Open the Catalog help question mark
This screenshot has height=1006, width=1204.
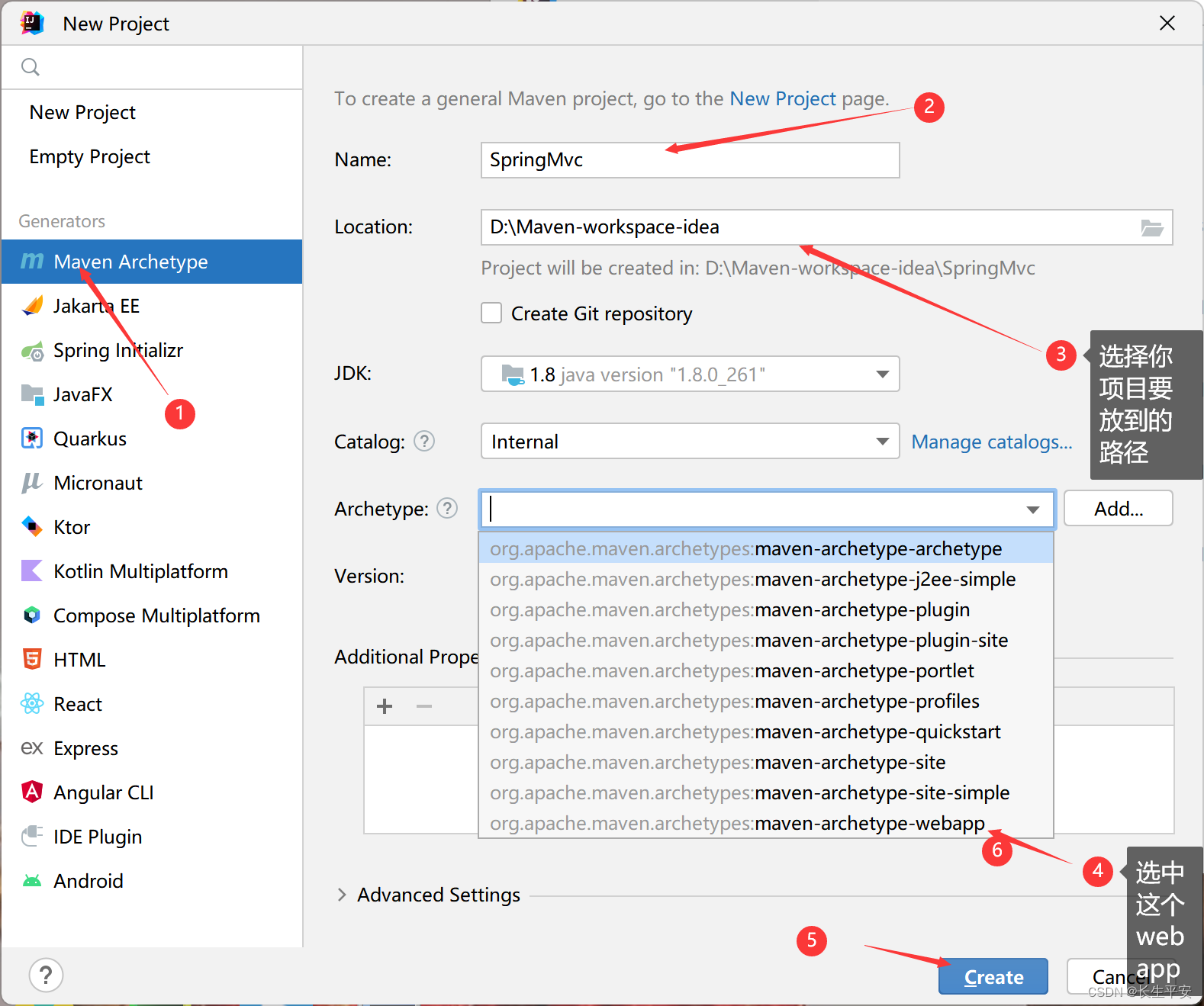[424, 441]
